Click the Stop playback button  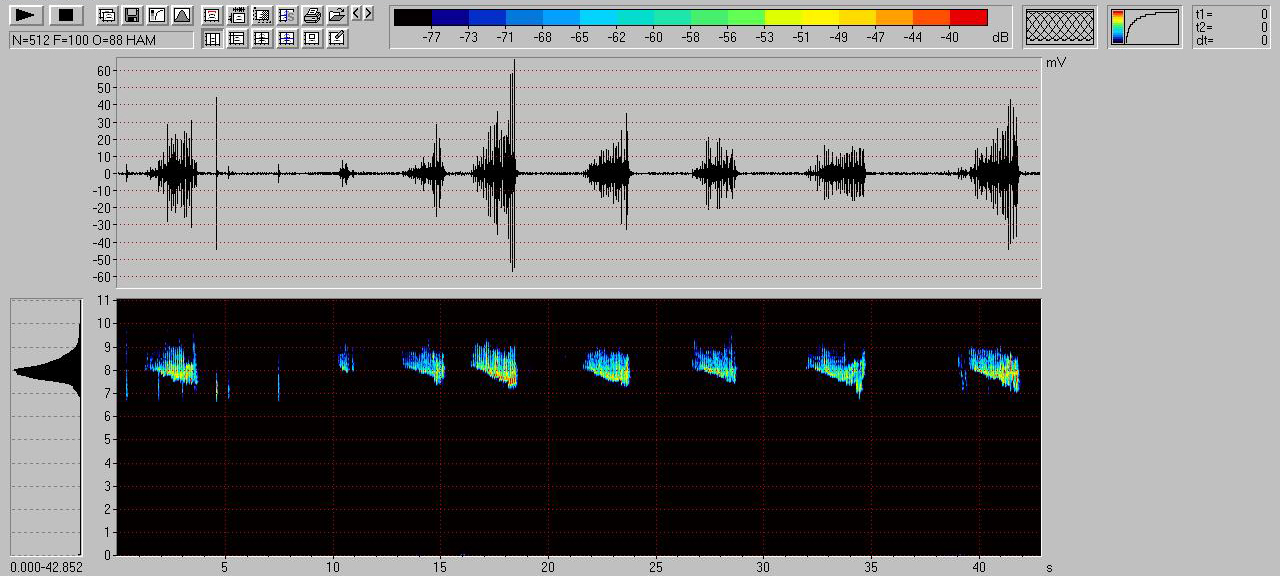click(66, 15)
